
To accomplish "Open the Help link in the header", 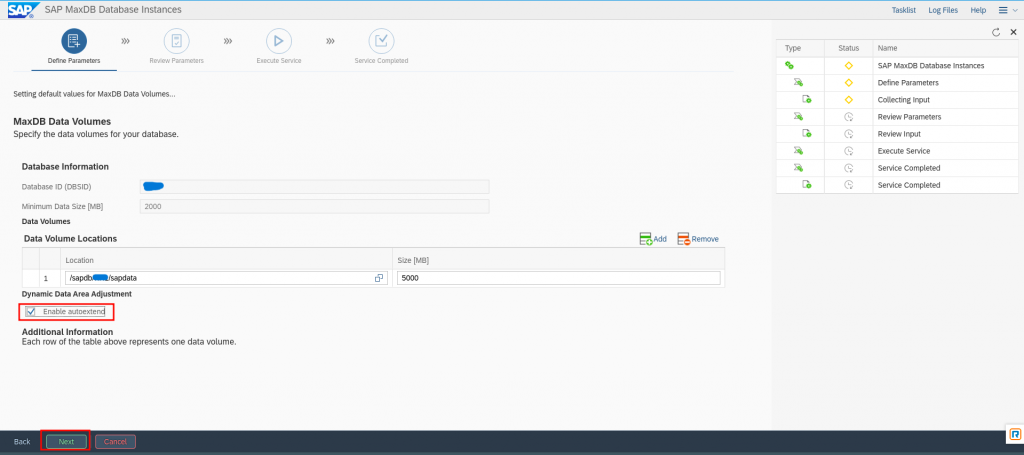I will point(978,10).
